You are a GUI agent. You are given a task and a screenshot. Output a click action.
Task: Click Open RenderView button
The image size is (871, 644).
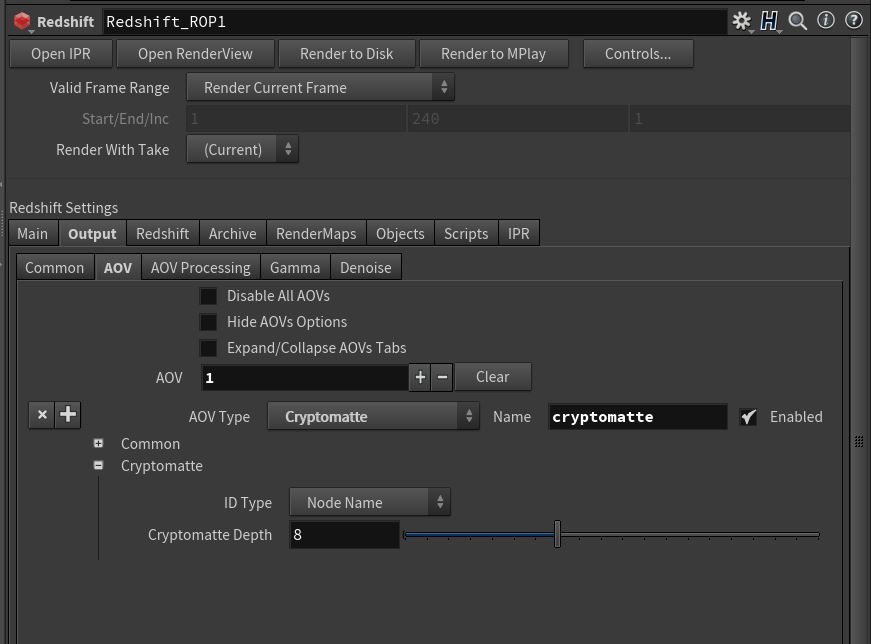coord(196,53)
